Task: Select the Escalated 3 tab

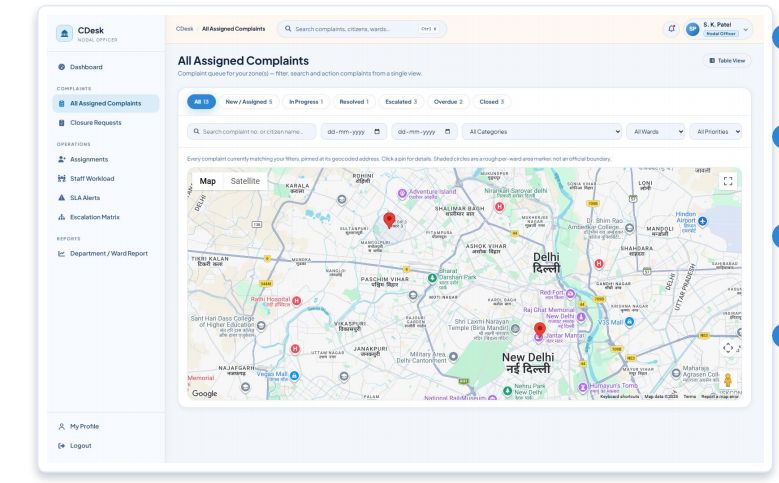Action: [401, 102]
